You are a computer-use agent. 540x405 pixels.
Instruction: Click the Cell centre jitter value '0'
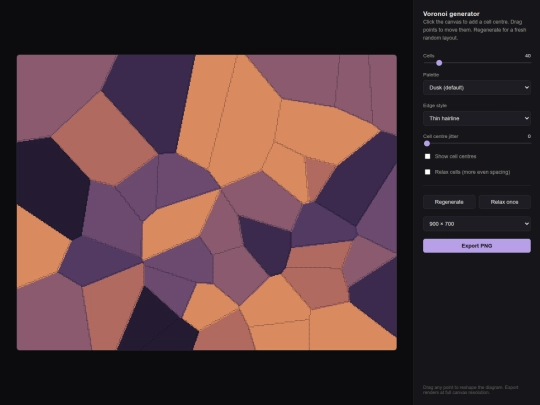(529, 136)
